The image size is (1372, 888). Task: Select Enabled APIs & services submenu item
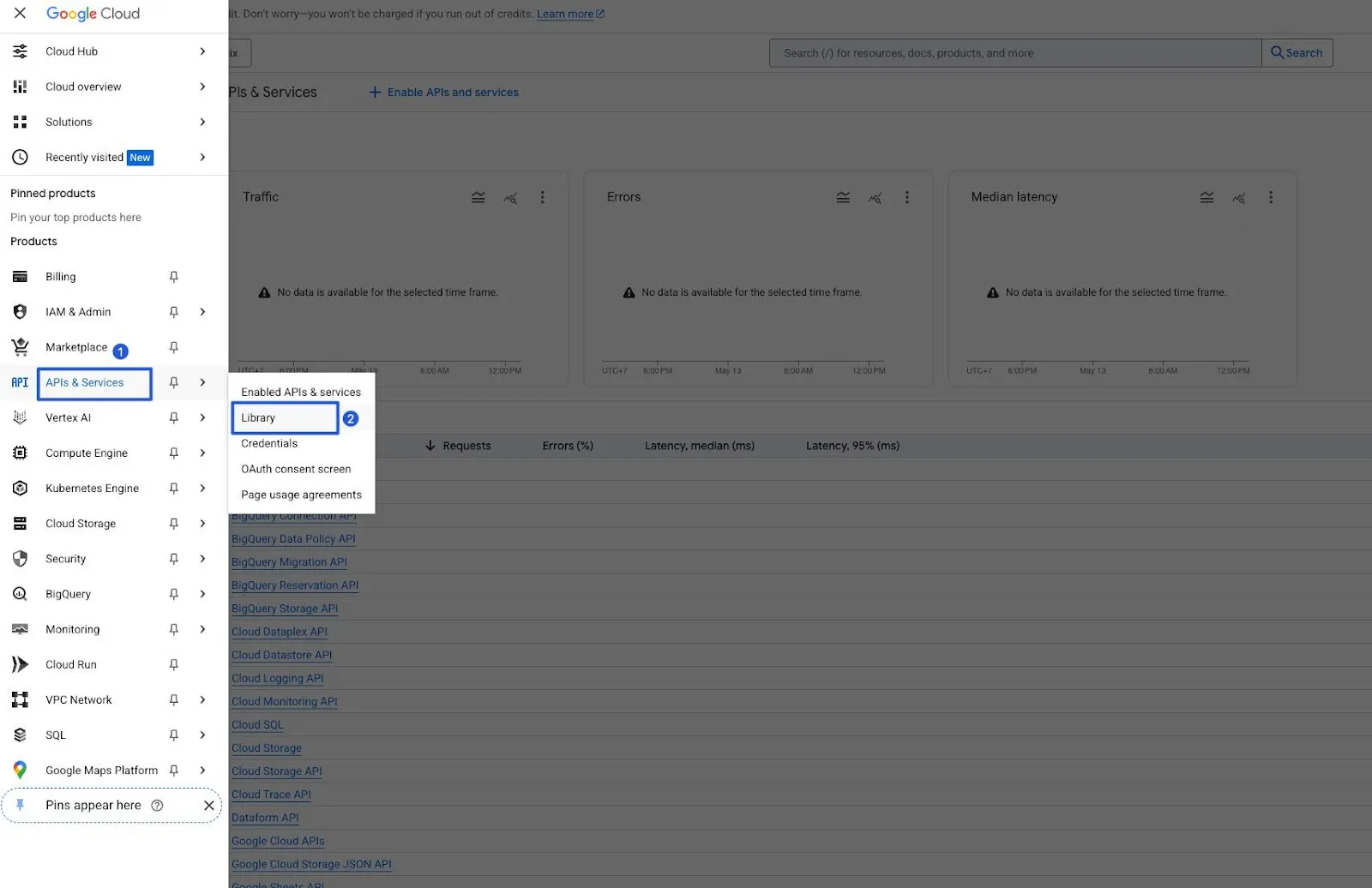point(301,392)
